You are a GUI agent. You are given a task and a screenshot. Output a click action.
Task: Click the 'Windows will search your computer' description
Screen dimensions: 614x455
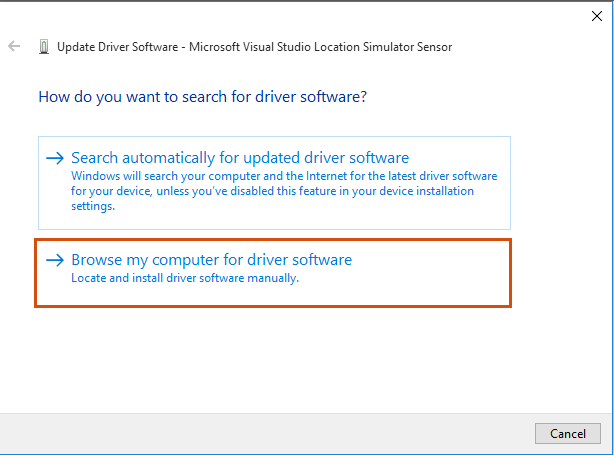coord(284,191)
